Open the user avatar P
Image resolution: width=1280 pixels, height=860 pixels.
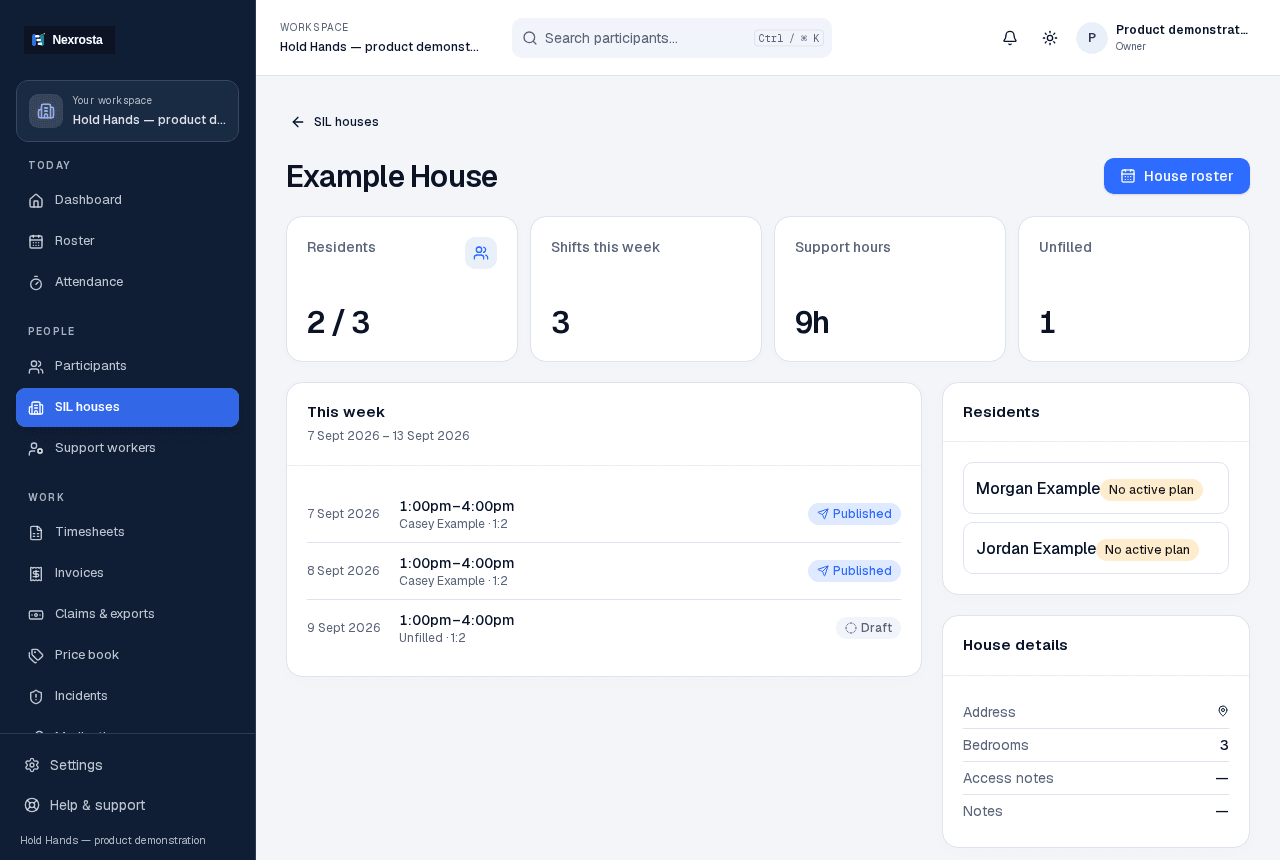pyautogui.click(x=1092, y=38)
